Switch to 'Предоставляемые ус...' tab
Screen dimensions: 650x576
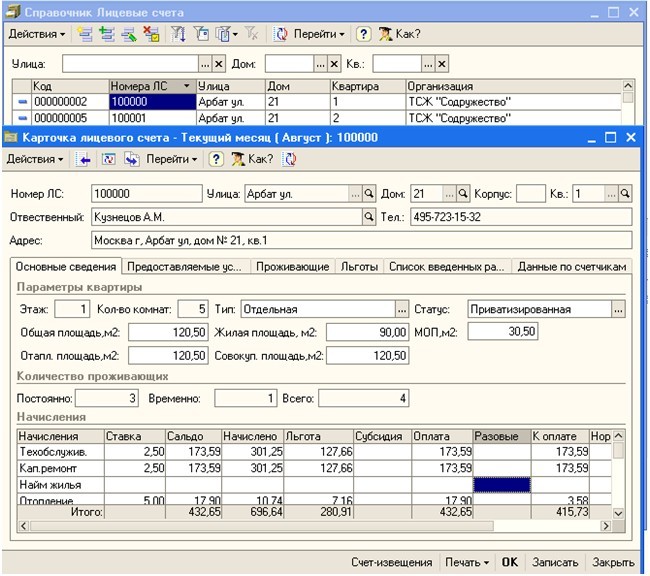[x=184, y=267]
